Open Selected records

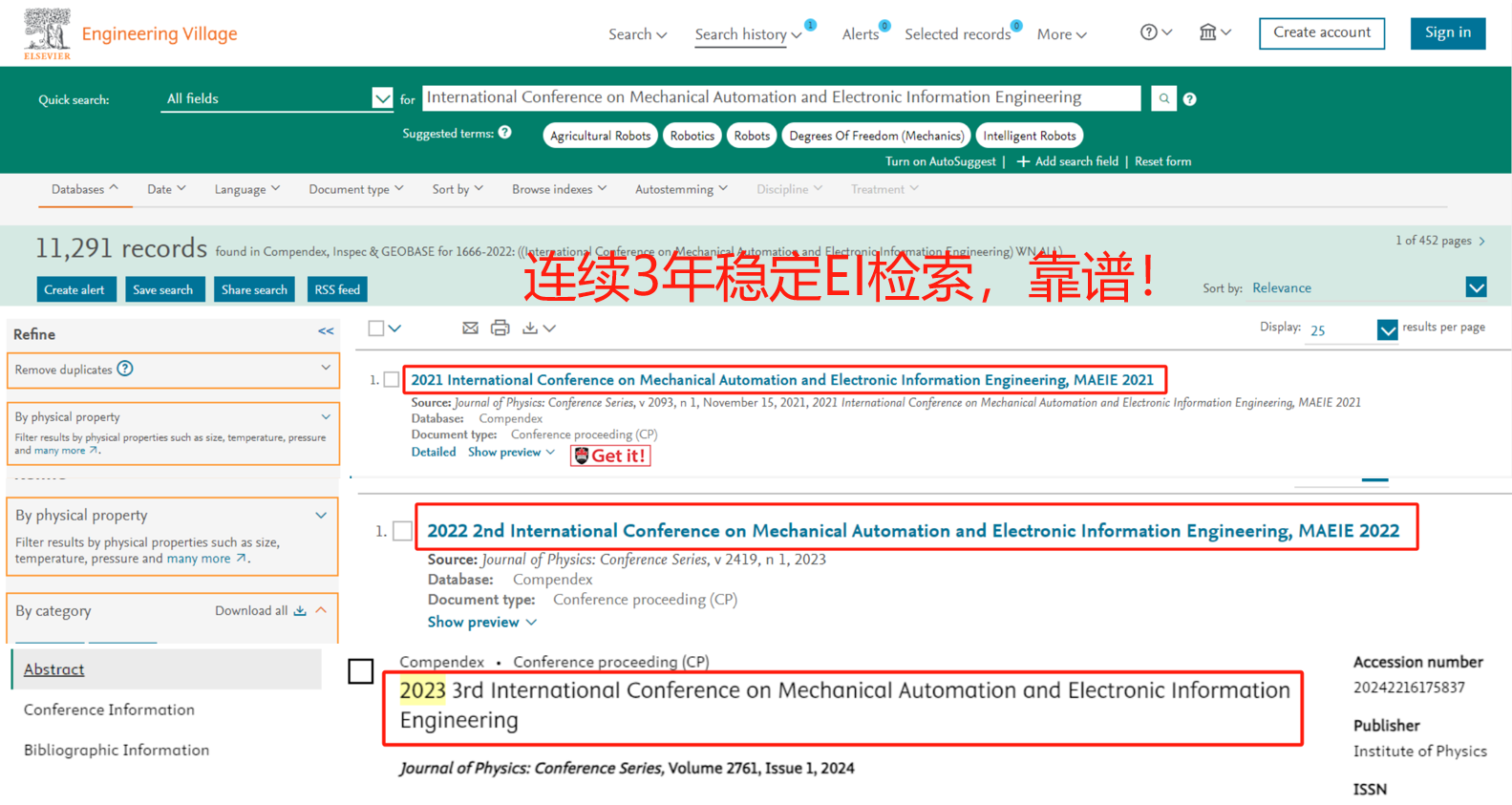[958, 34]
